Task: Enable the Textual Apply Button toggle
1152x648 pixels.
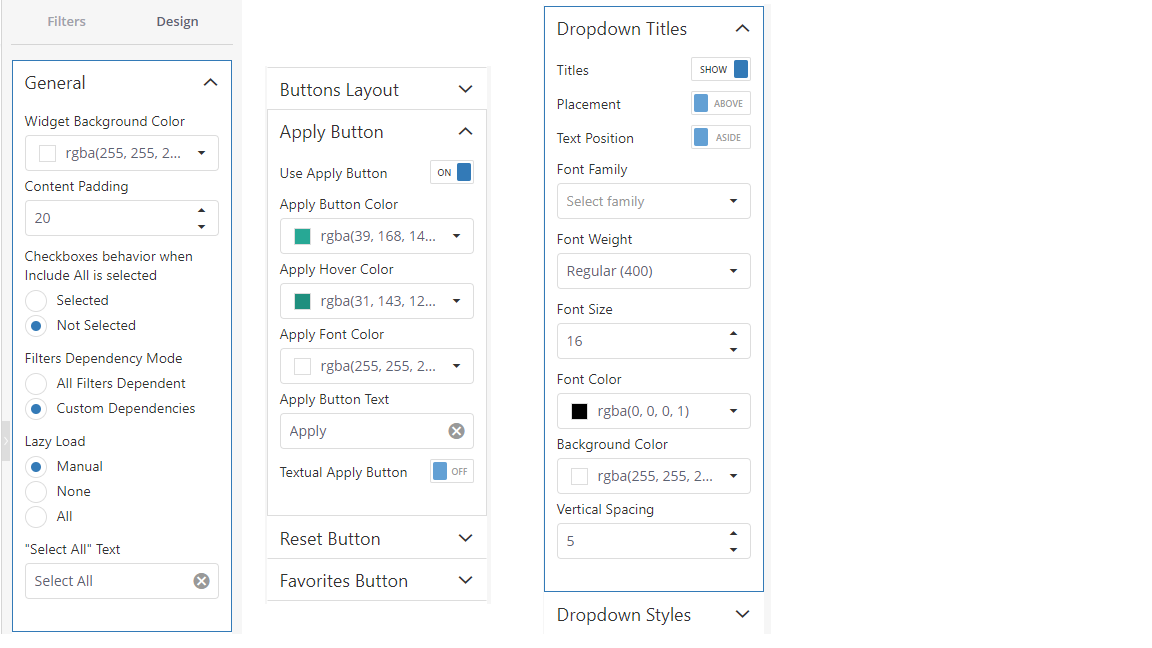Action: point(451,471)
